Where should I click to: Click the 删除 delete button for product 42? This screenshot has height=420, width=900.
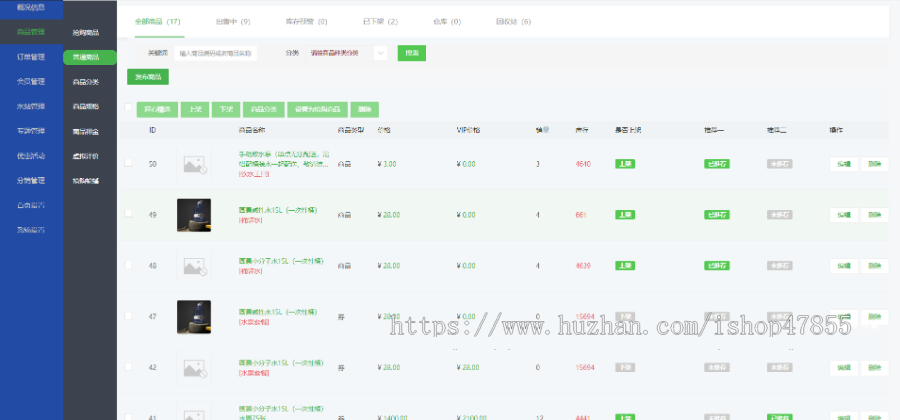[x=875, y=368]
